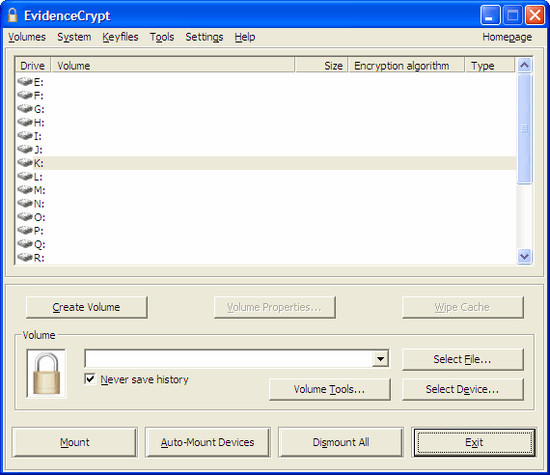
Task: Click the Select File button
Action: (x=463, y=359)
